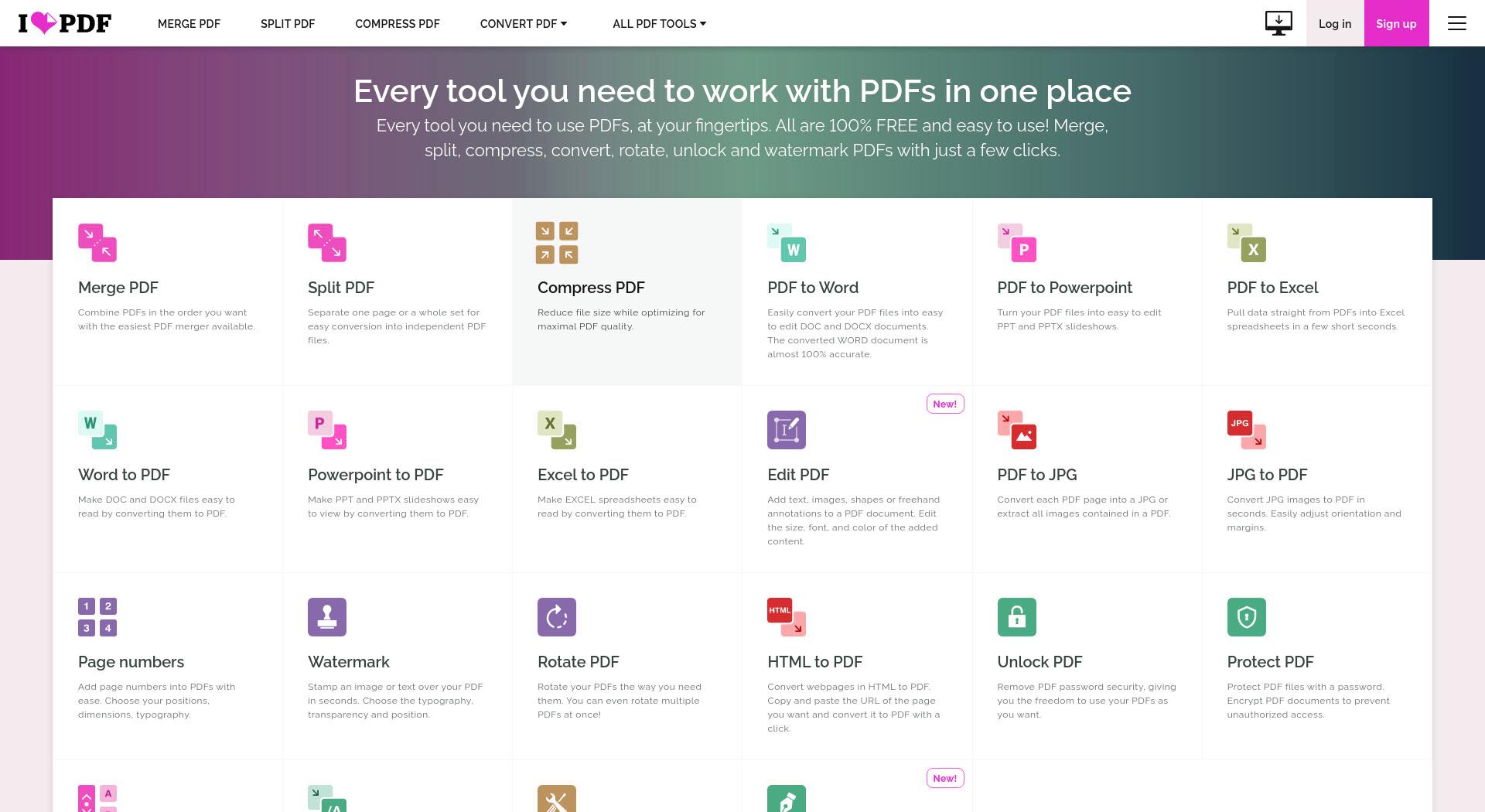Open the Excel to PDF title link
The width and height of the screenshot is (1485, 812).
point(583,475)
